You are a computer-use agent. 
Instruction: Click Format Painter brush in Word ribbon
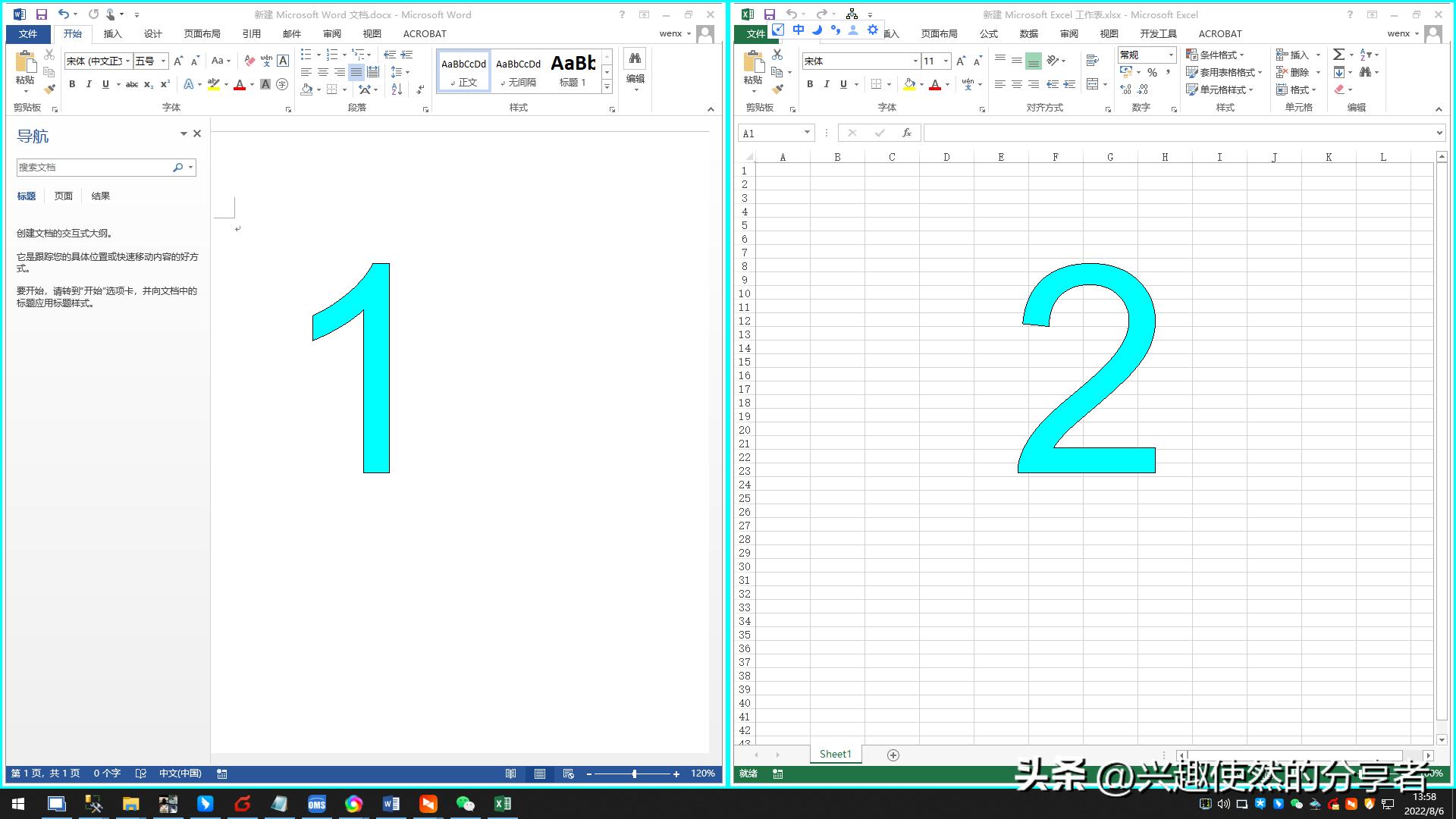tap(49, 89)
